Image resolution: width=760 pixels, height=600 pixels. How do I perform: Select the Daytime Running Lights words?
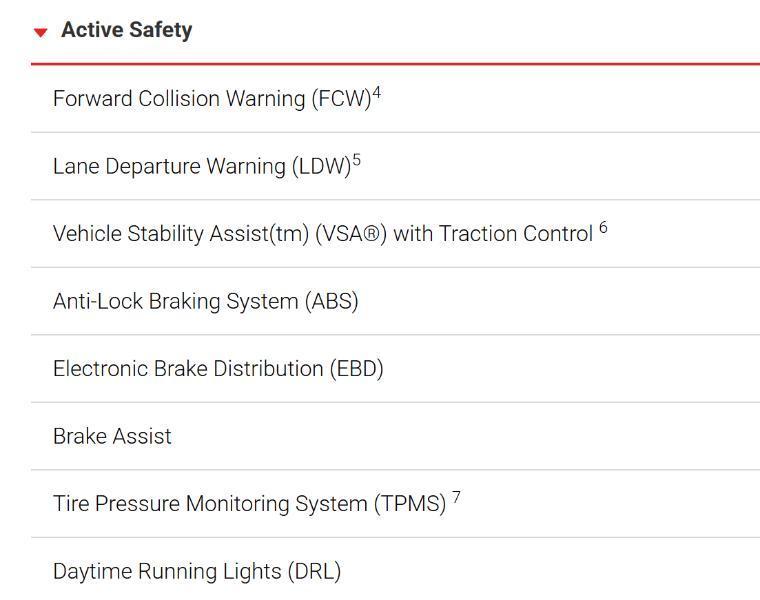167,572
